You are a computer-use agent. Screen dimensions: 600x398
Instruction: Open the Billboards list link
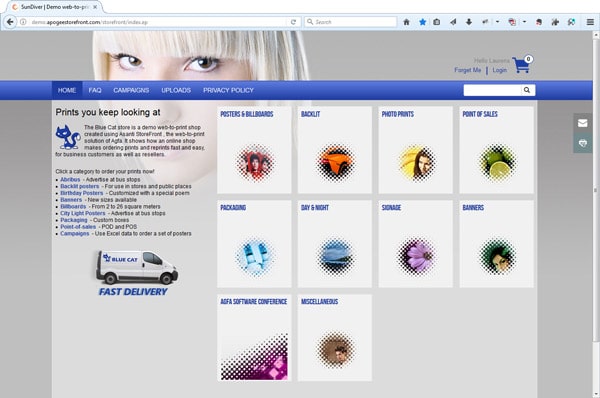tap(73, 207)
